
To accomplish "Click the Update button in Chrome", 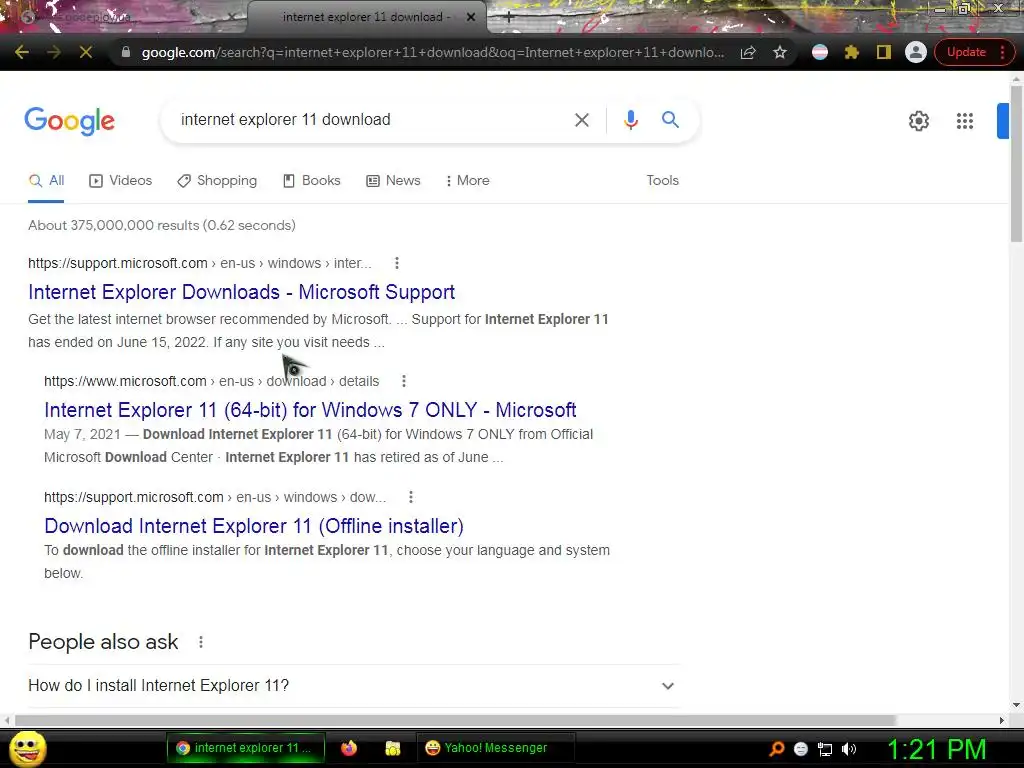I will 966,52.
